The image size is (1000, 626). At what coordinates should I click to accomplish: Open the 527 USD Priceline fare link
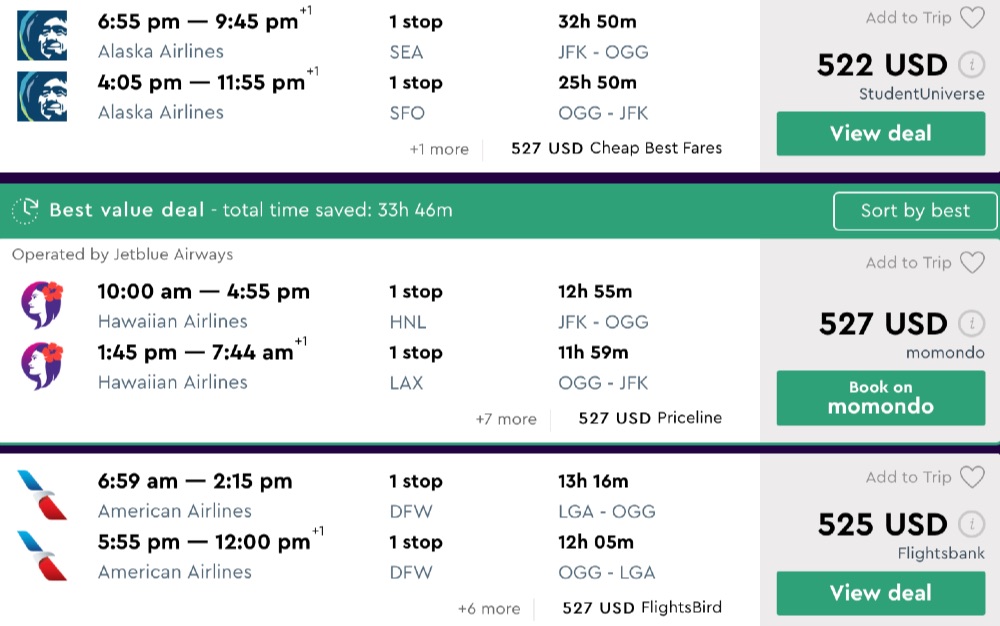point(650,418)
